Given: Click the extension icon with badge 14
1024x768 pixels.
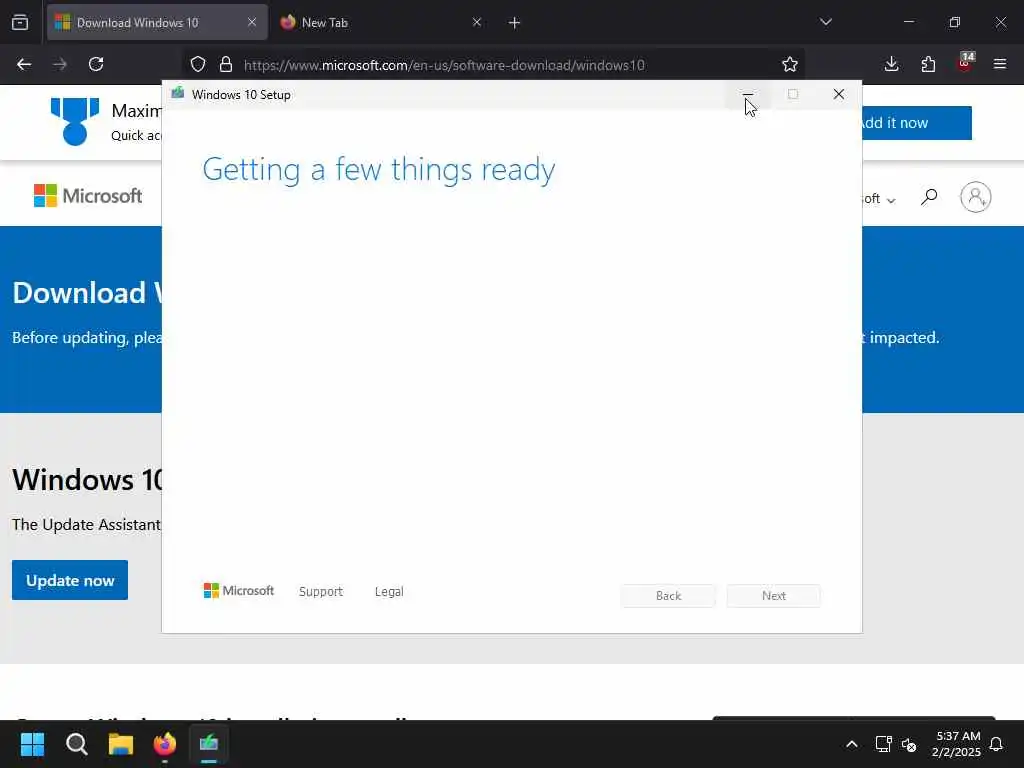Looking at the screenshot, I should [965, 63].
